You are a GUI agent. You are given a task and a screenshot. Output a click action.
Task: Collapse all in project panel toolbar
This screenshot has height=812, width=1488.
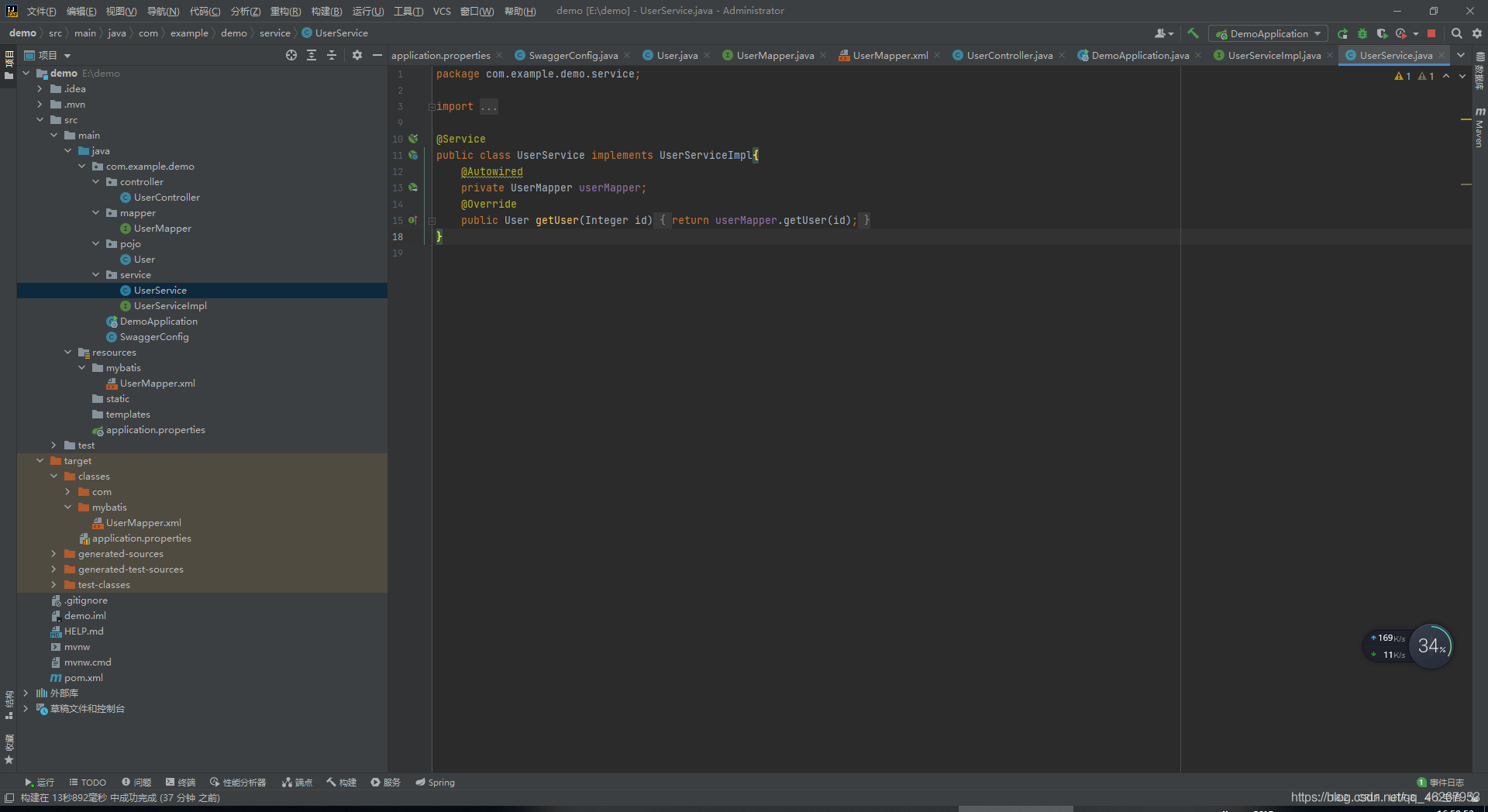[x=332, y=55]
